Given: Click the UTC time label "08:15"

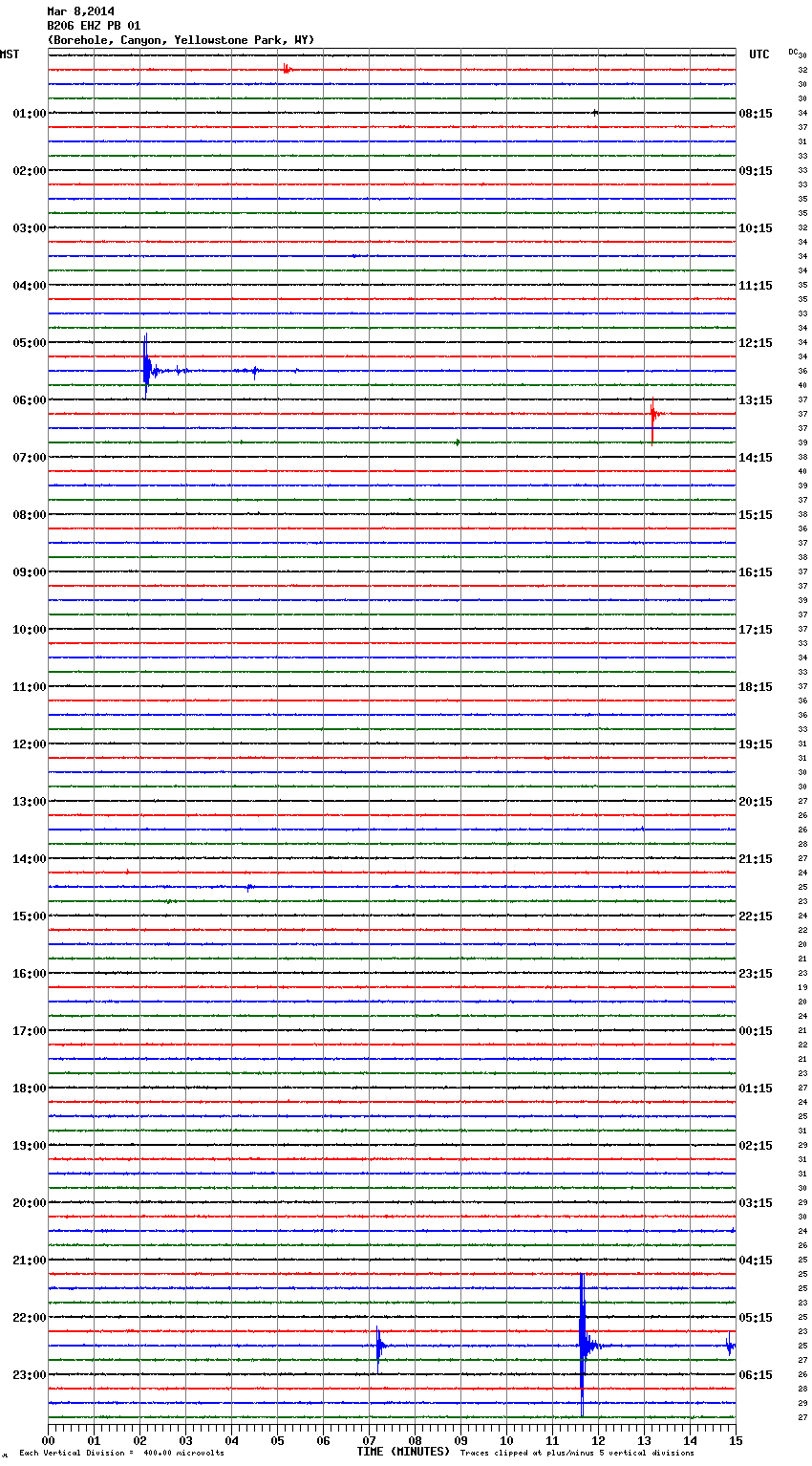Looking at the screenshot, I should [756, 114].
